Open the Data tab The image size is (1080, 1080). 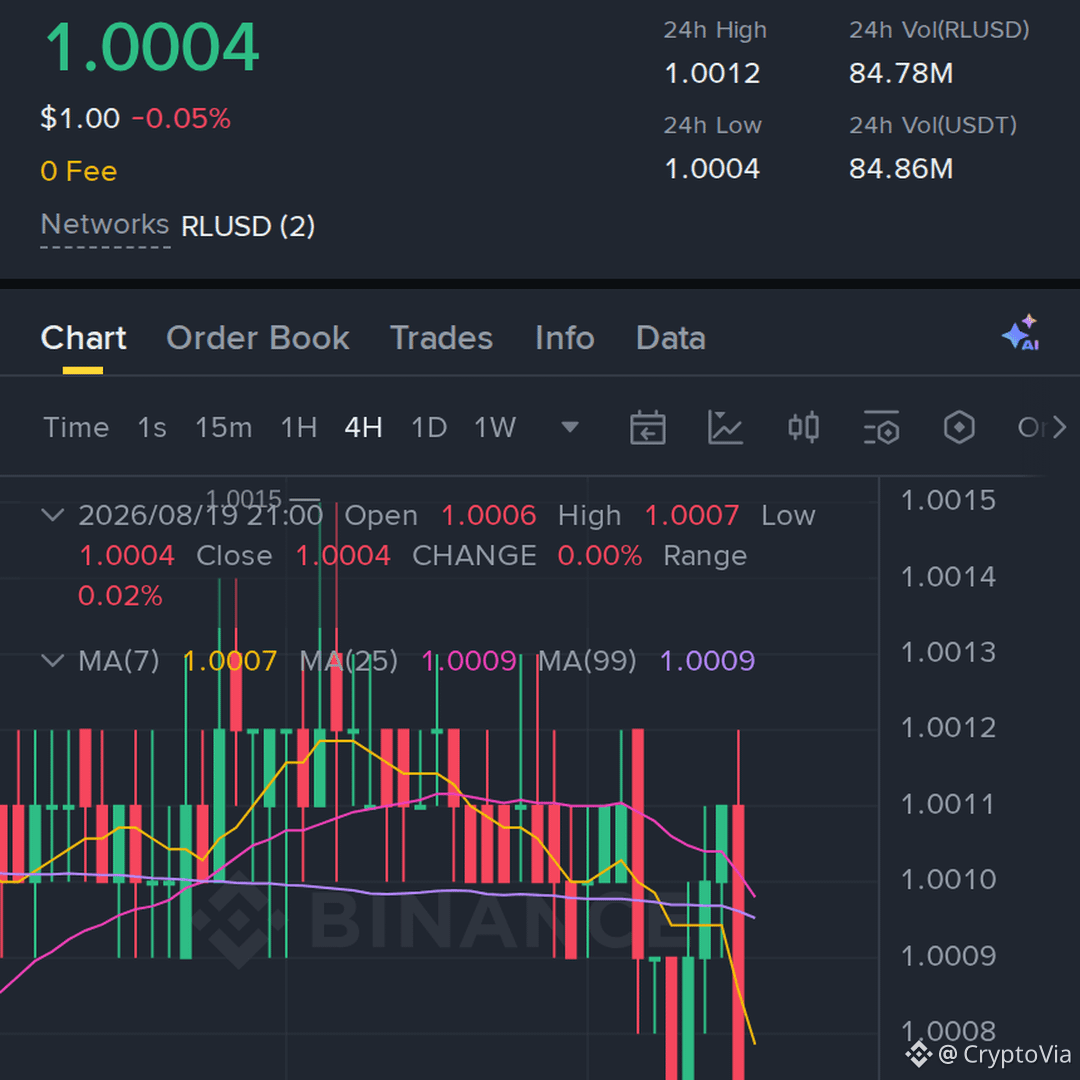point(671,338)
